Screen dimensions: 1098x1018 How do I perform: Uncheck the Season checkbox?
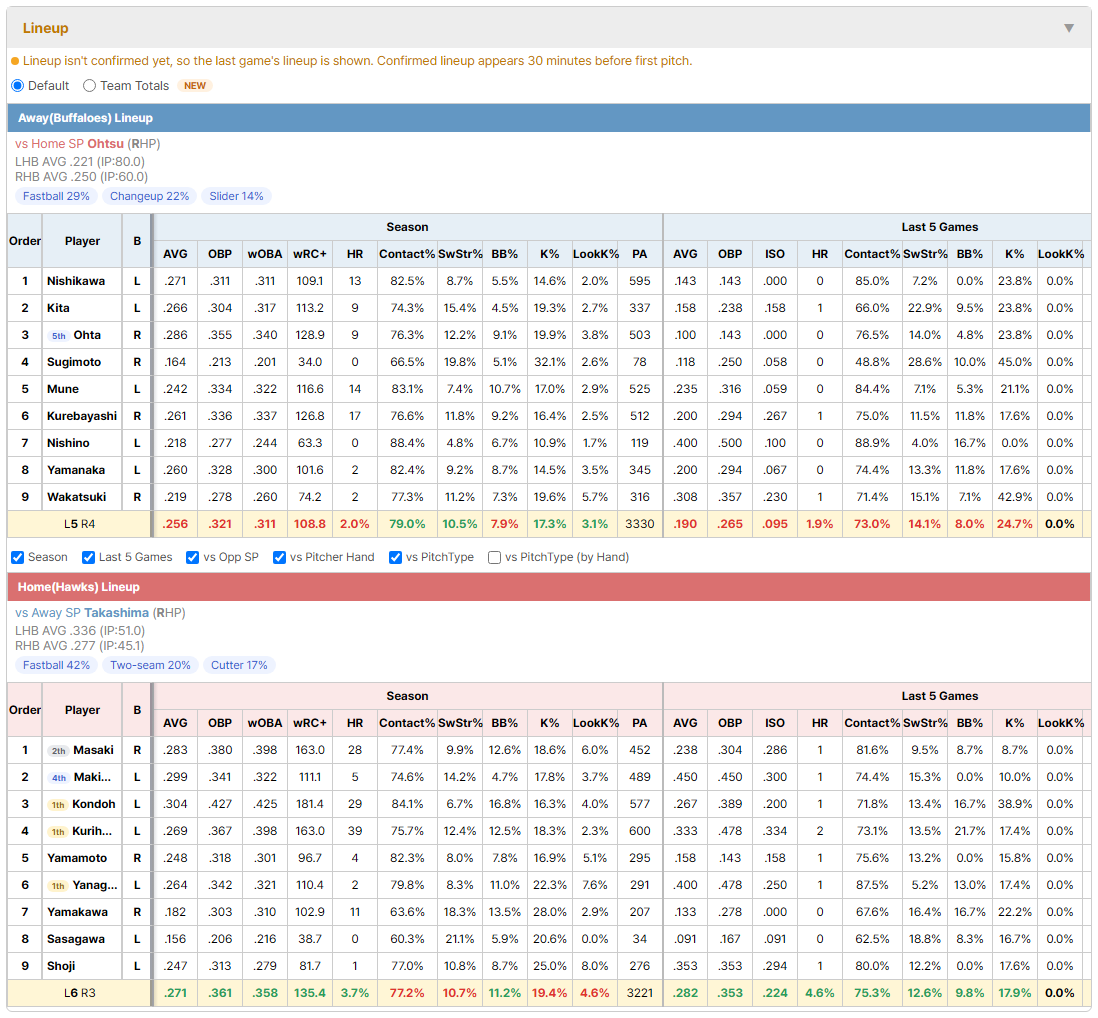coord(18,557)
